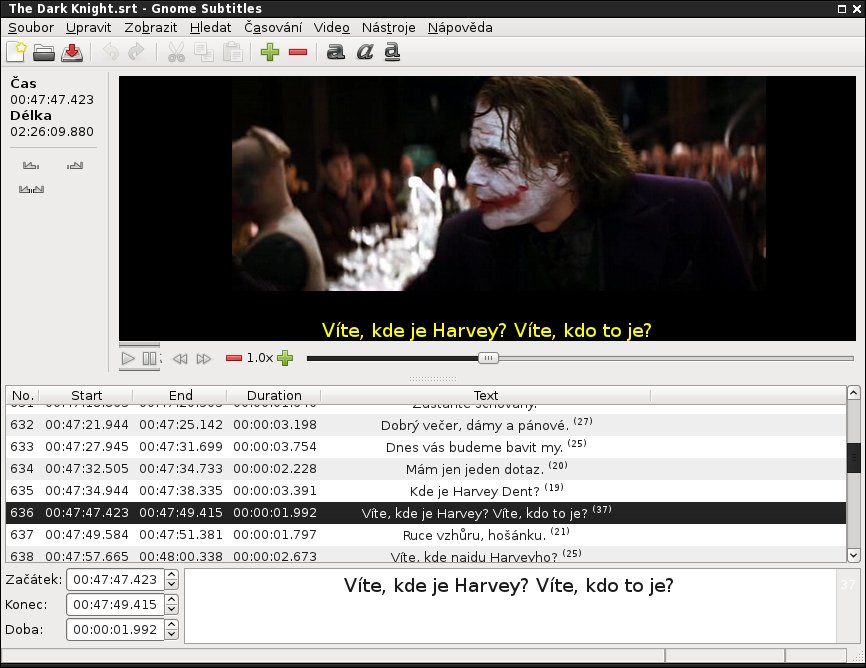
Task: Click end time 00:47:49.415 in highlighted row 636
Action: (181, 513)
